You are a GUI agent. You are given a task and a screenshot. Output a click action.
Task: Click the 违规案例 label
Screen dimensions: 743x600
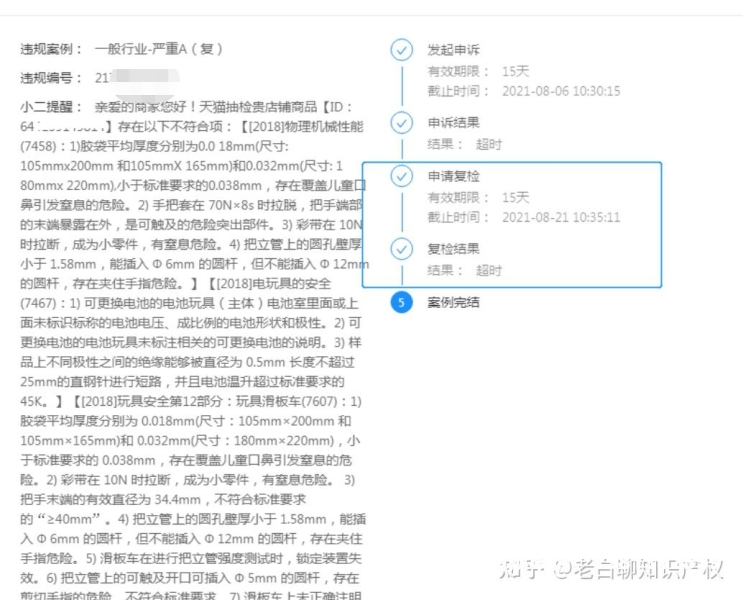click(51, 49)
